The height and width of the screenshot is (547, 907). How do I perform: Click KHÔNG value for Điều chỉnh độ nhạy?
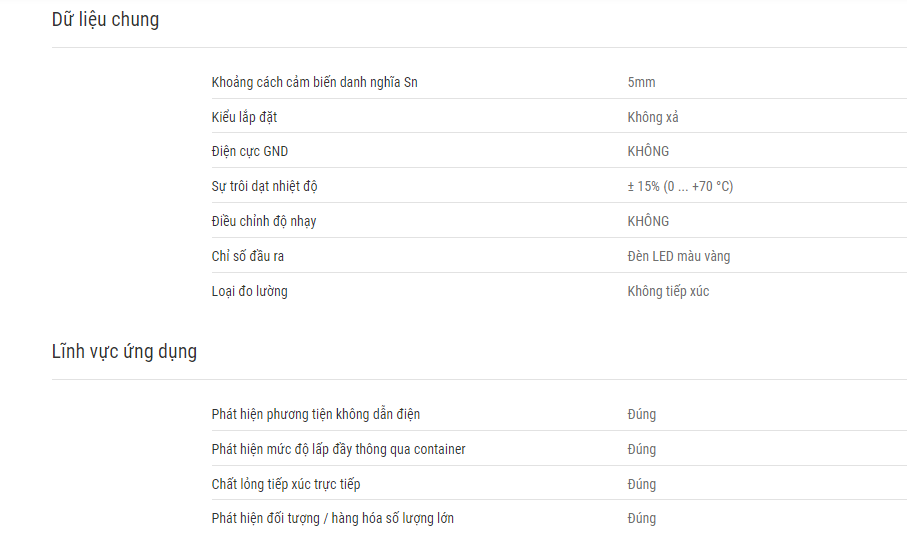point(648,221)
